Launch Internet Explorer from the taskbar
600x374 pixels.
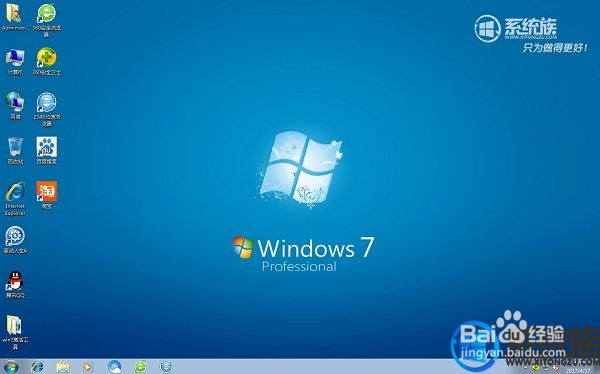coord(38,367)
